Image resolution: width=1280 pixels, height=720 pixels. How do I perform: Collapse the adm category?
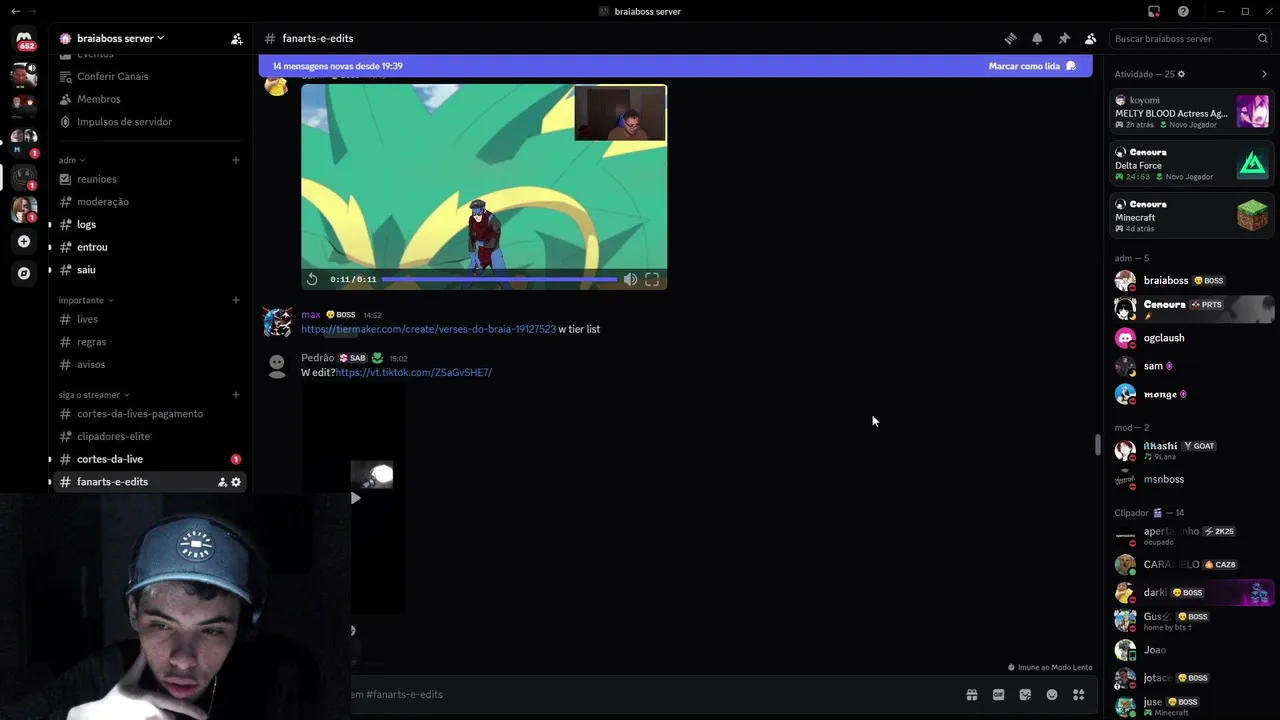pyautogui.click(x=71, y=160)
